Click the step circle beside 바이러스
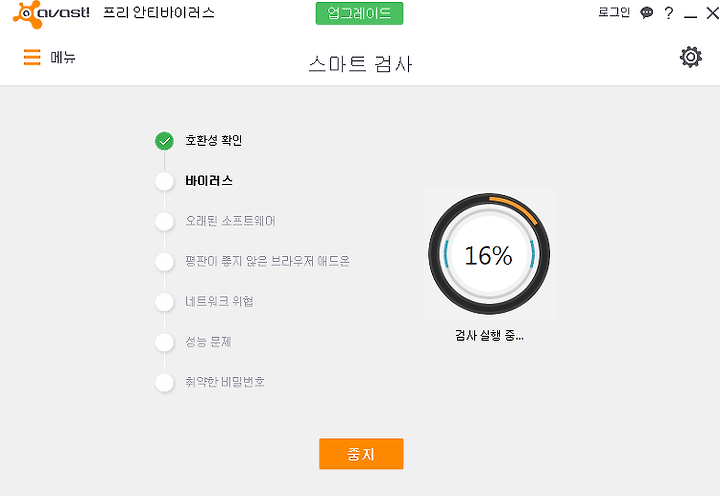 (x=164, y=181)
